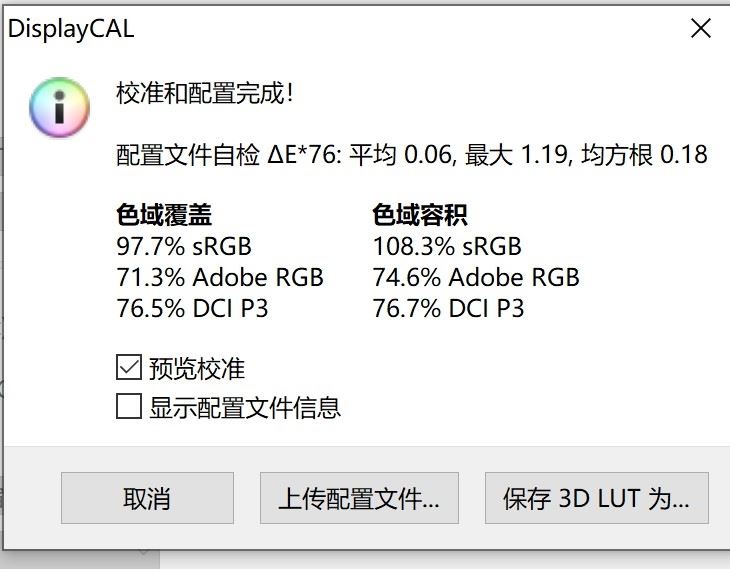Click the 显示配置文件信息 label text
730x569 pixels.
click(245, 407)
